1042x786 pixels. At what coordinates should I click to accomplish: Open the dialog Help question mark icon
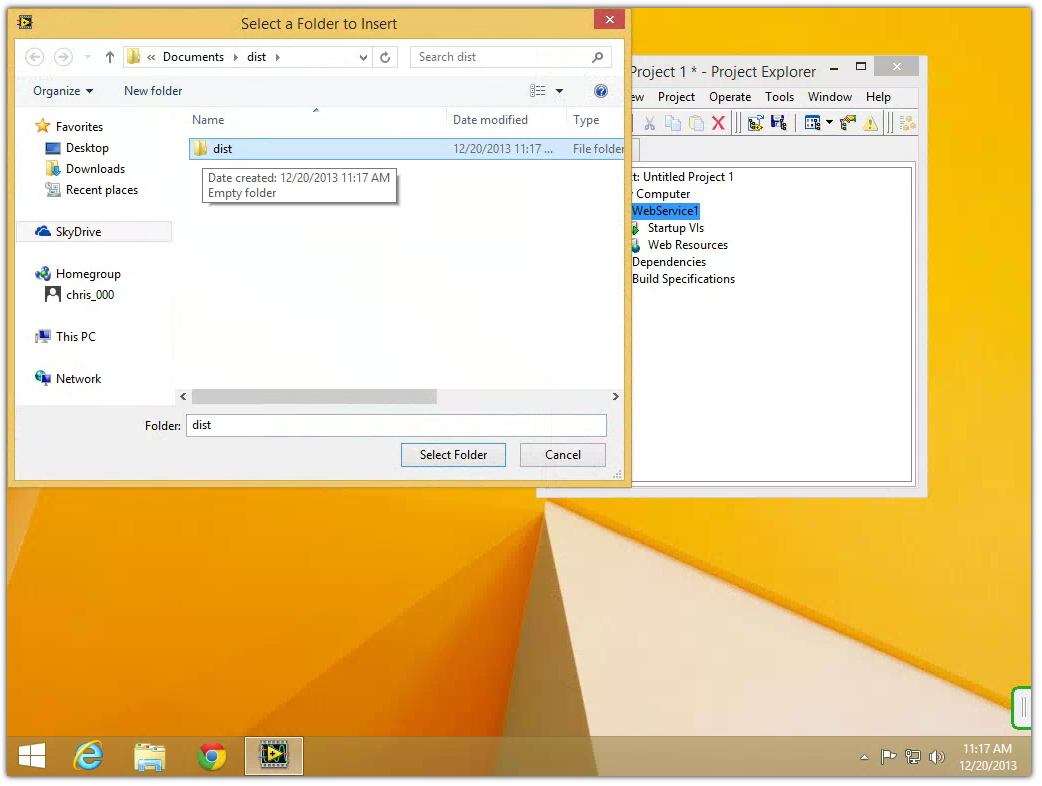(601, 91)
